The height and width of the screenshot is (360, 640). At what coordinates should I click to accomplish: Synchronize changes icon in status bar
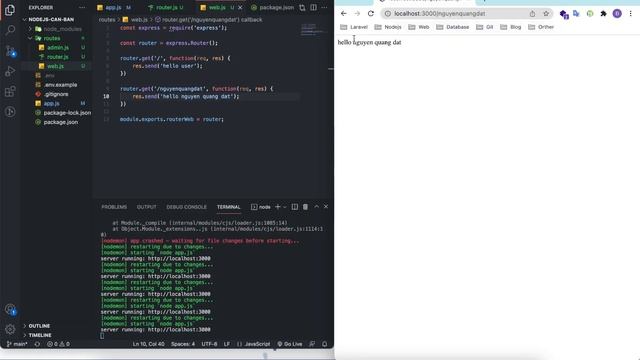coord(37,344)
